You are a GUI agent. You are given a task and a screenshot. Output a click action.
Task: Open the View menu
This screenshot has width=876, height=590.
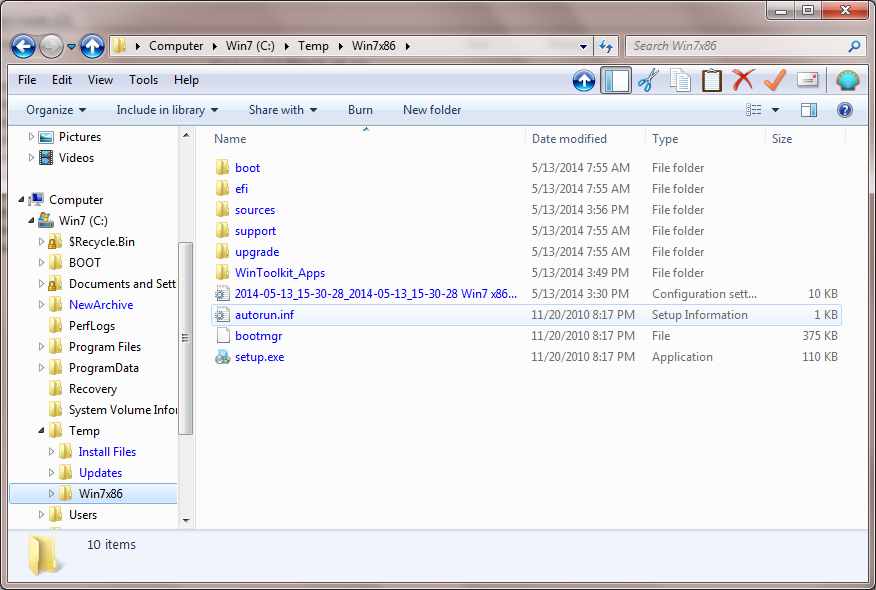pos(100,80)
